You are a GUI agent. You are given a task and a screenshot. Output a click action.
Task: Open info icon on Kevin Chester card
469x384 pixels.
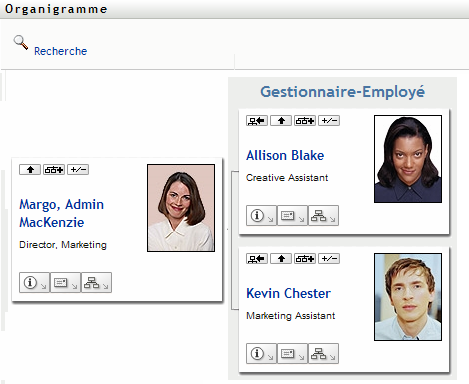(261, 354)
